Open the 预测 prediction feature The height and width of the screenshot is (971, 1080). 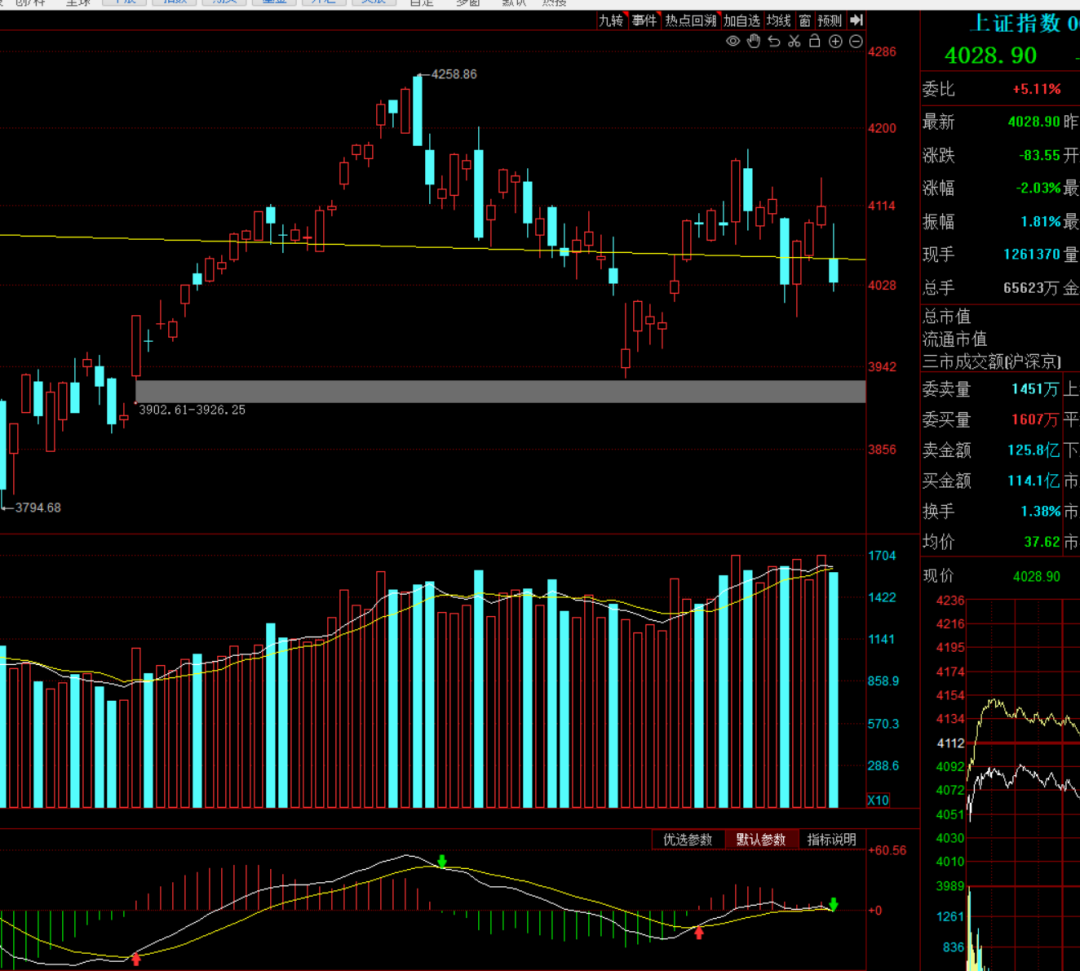pyautogui.click(x=830, y=21)
